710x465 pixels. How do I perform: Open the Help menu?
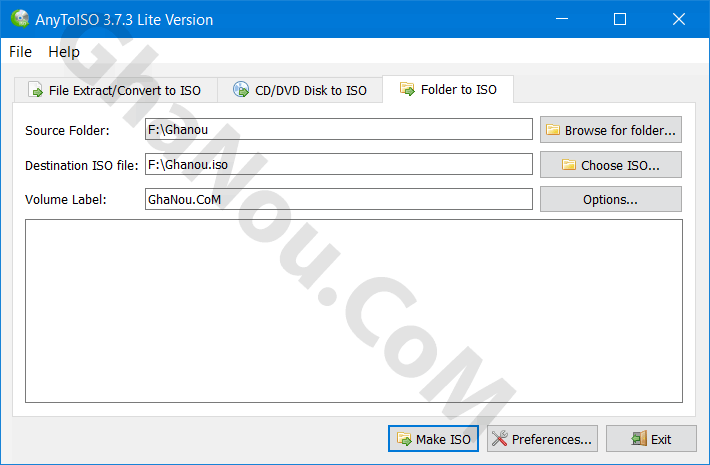coord(64,52)
